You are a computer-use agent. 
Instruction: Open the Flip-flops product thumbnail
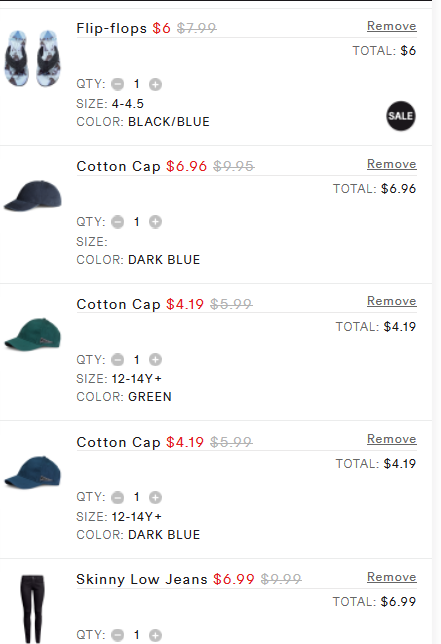point(33,58)
